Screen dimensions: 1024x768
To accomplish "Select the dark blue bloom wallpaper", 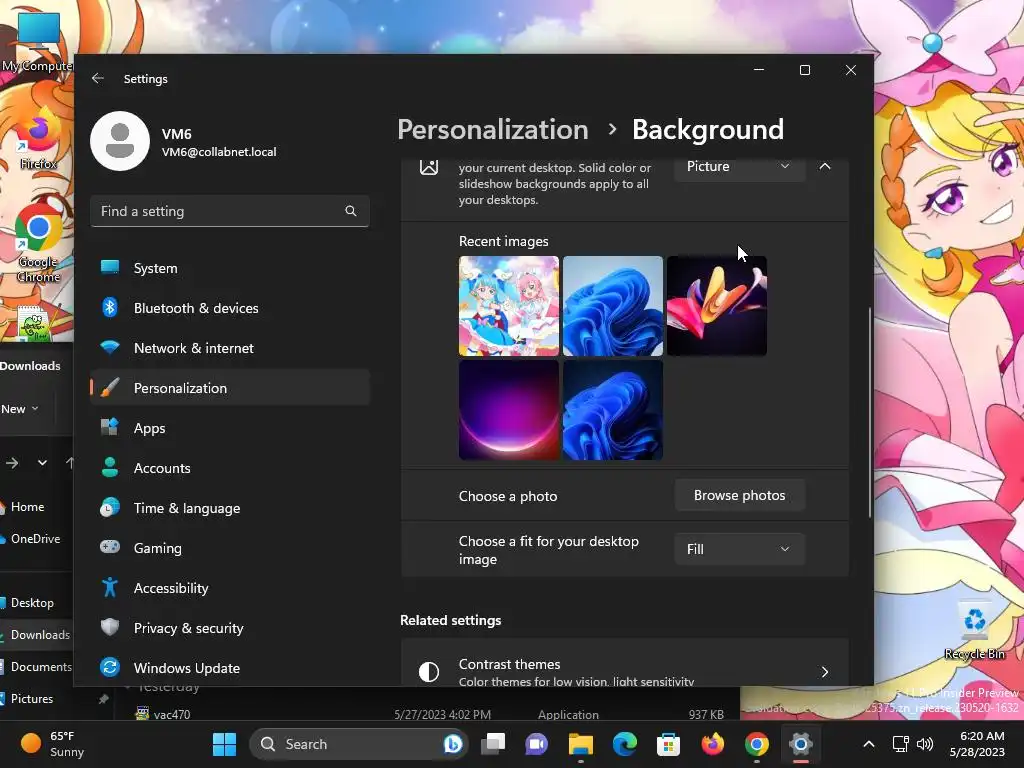I will pos(613,410).
